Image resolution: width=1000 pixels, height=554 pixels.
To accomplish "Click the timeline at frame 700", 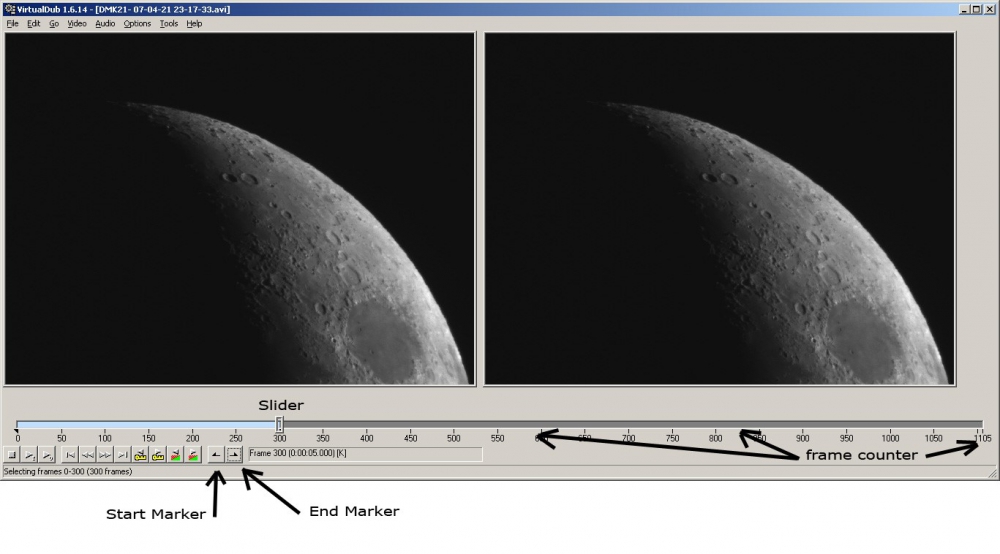I will click(628, 425).
